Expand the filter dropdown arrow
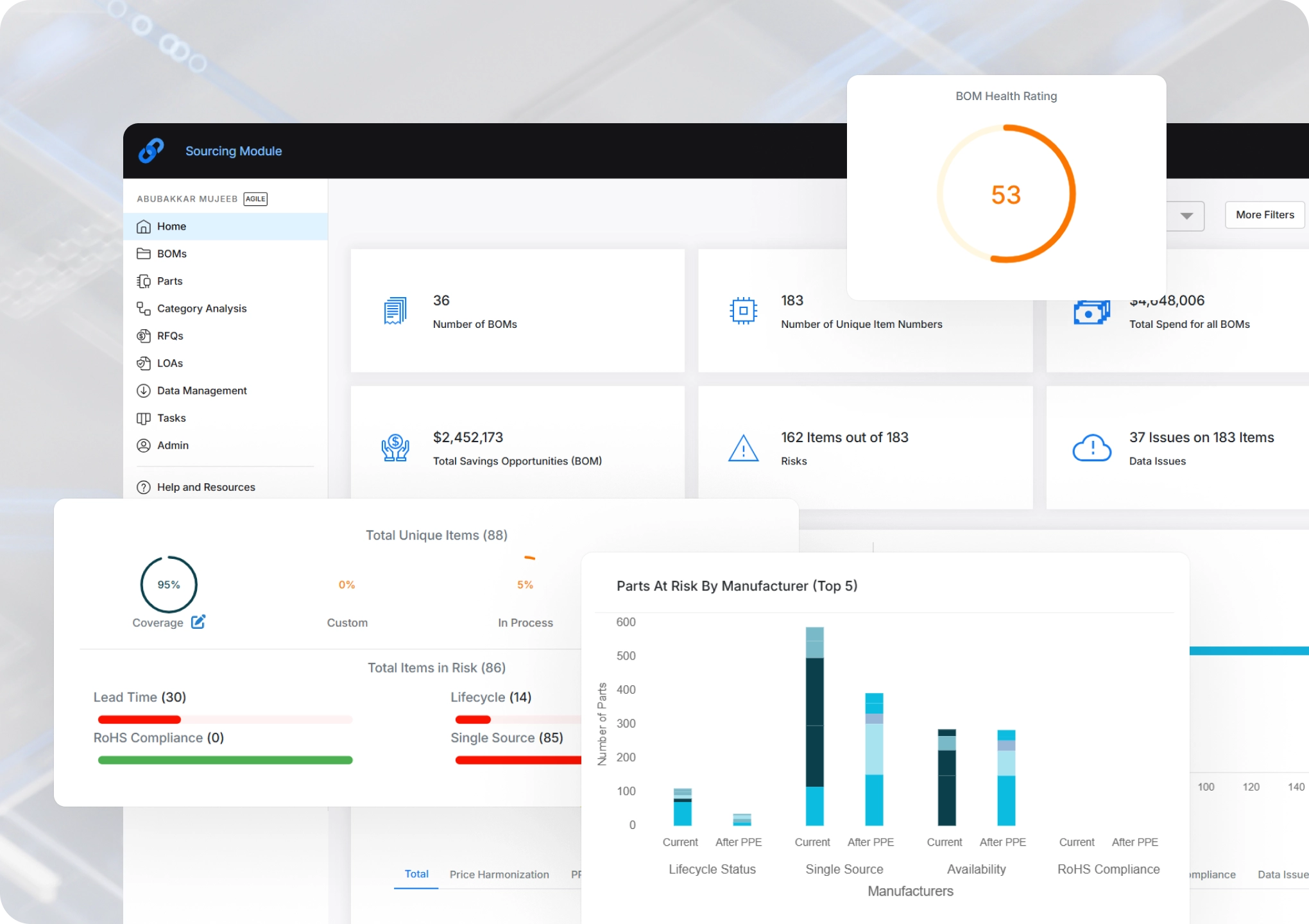1309x924 pixels. pos(1186,216)
